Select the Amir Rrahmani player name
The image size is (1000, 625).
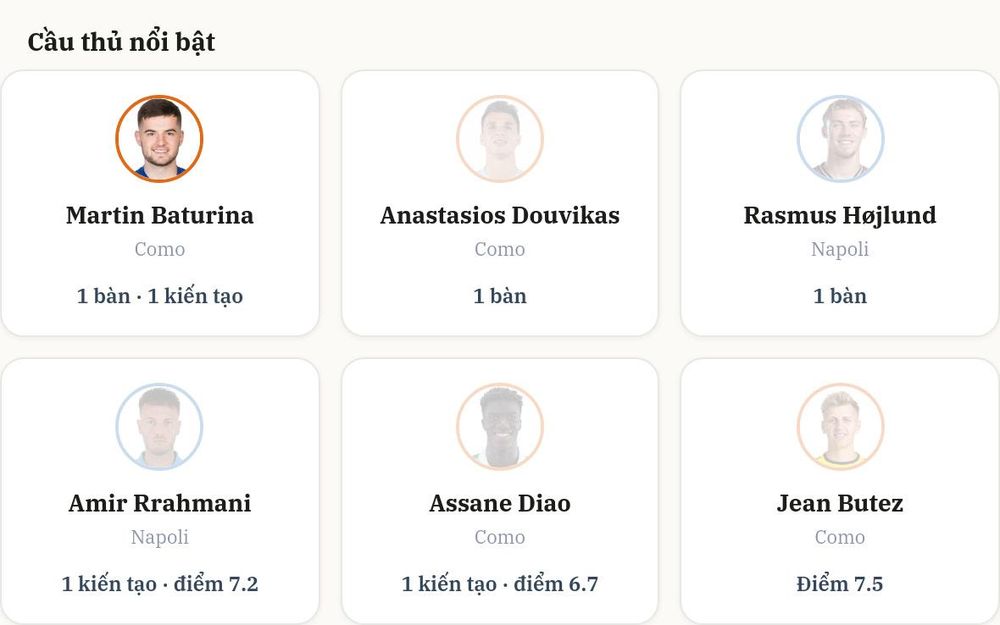(x=159, y=503)
